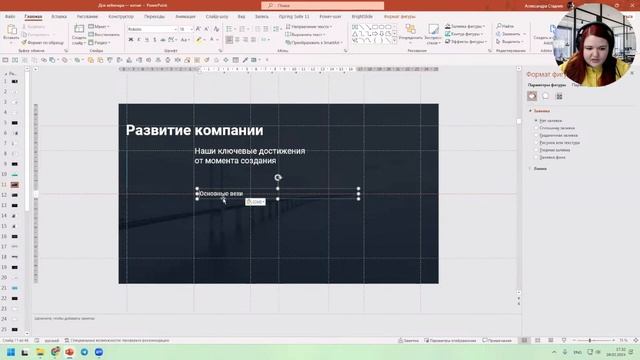Select Slide background fill (Заливка фона) option

point(551,157)
